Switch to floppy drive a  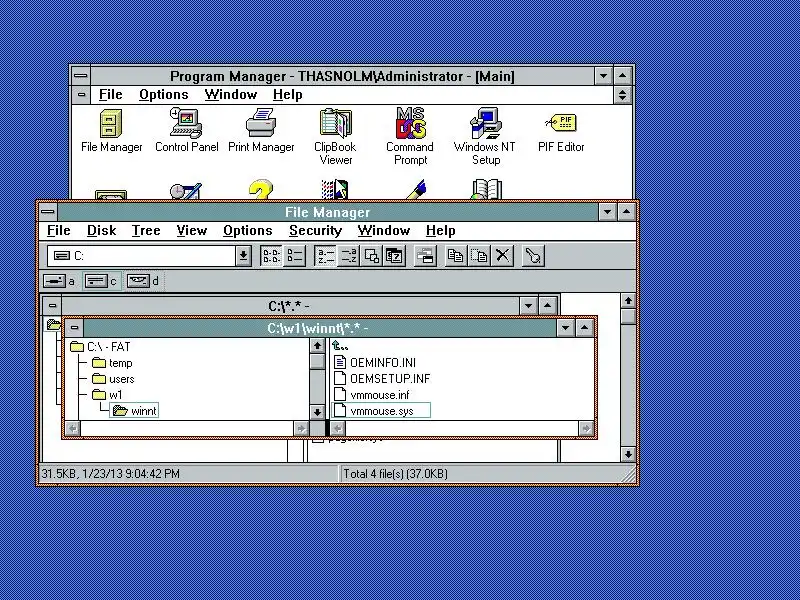pyautogui.click(x=59, y=281)
